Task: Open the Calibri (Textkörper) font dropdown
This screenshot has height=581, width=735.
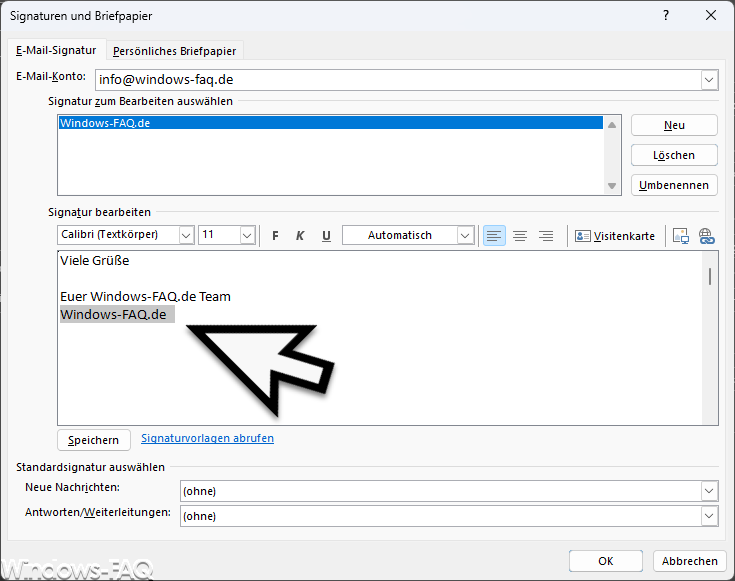Action: (186, 235)
